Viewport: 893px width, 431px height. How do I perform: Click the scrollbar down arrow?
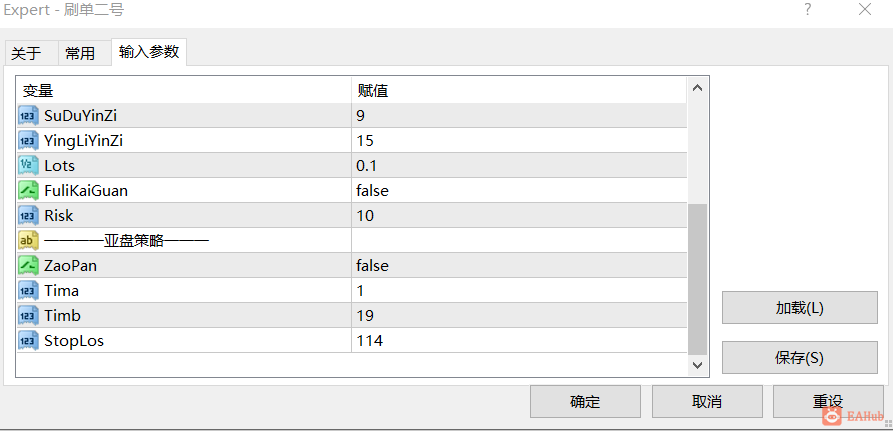point(698,364)
